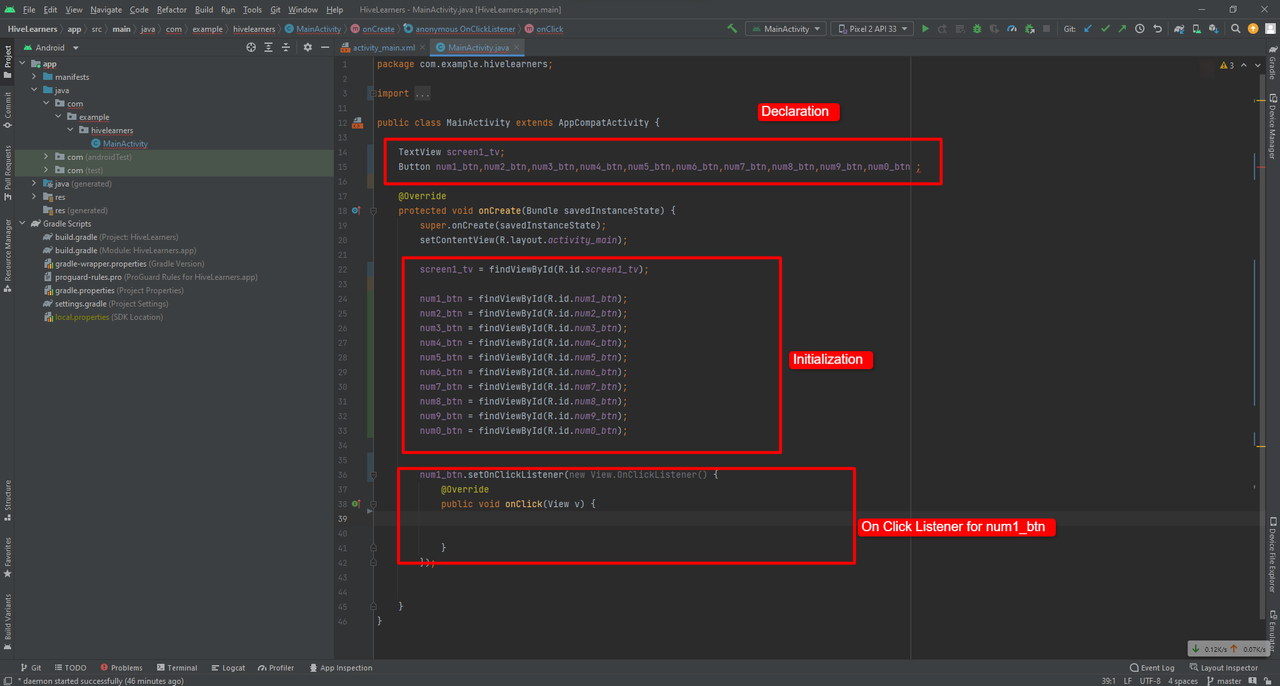Open the Layout Inspector button
This screenshot has height=686, width=1280.
tap(1223, 668)
